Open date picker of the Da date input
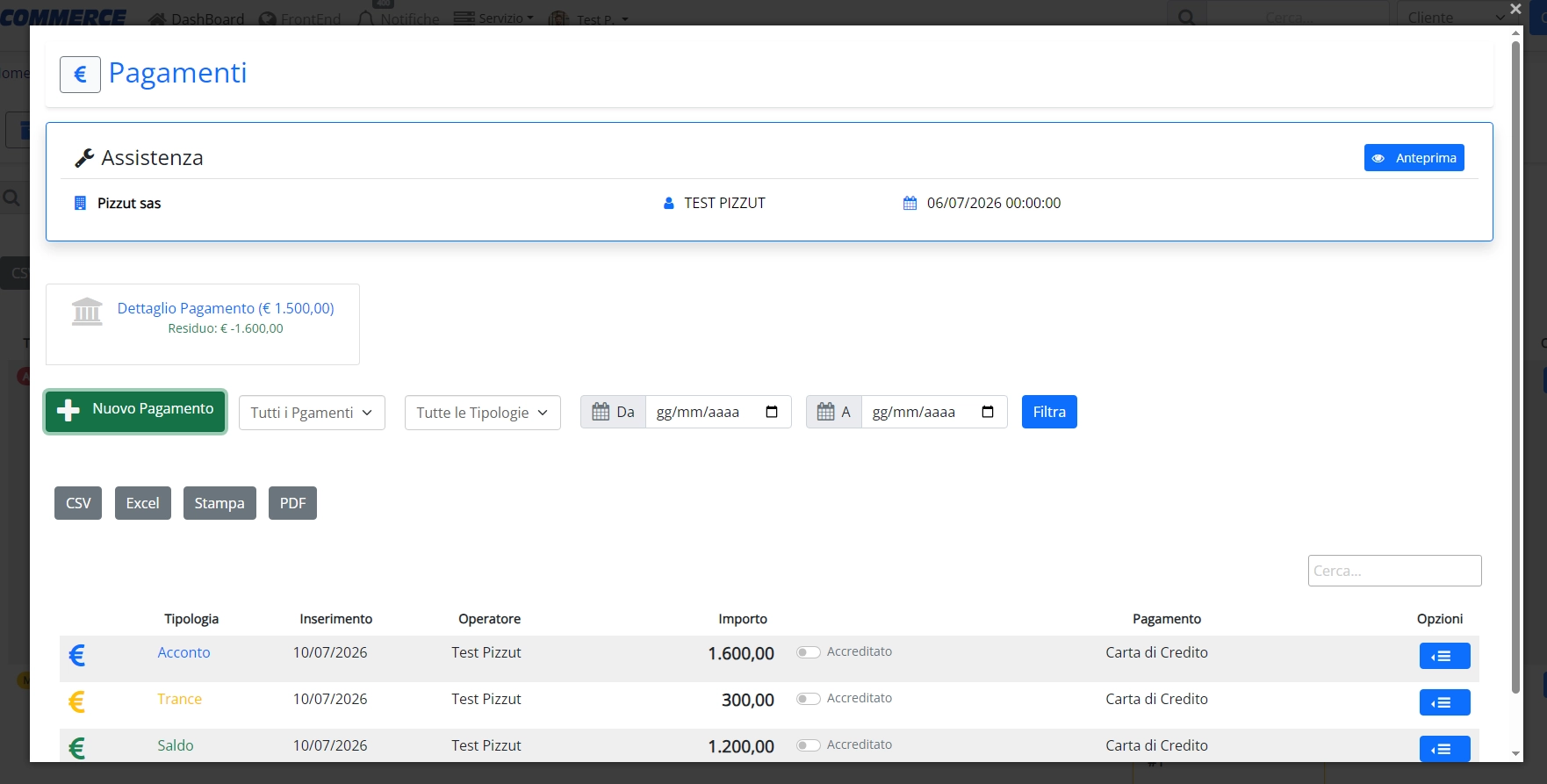1547x784 pixels. pyautogui.click(x=772, y=412)
